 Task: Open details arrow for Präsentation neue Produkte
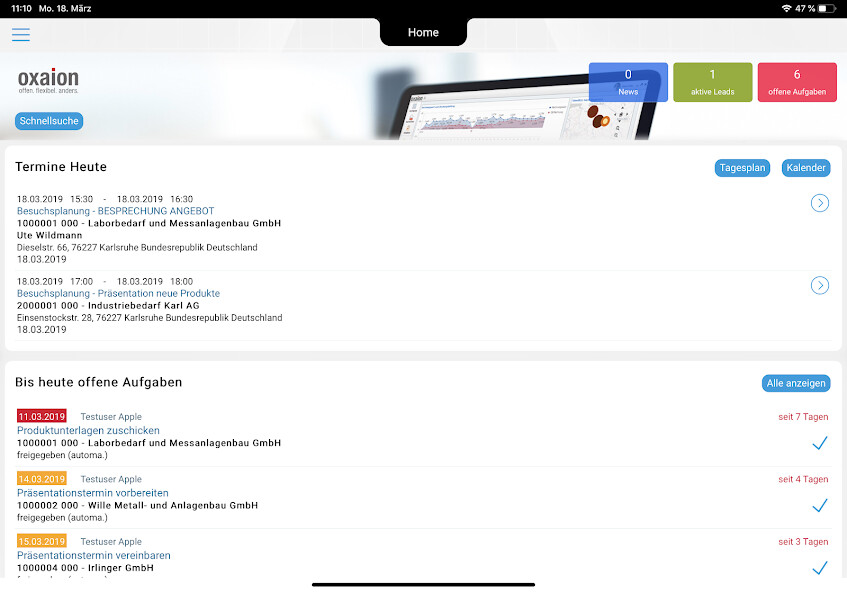click(820, 286)
